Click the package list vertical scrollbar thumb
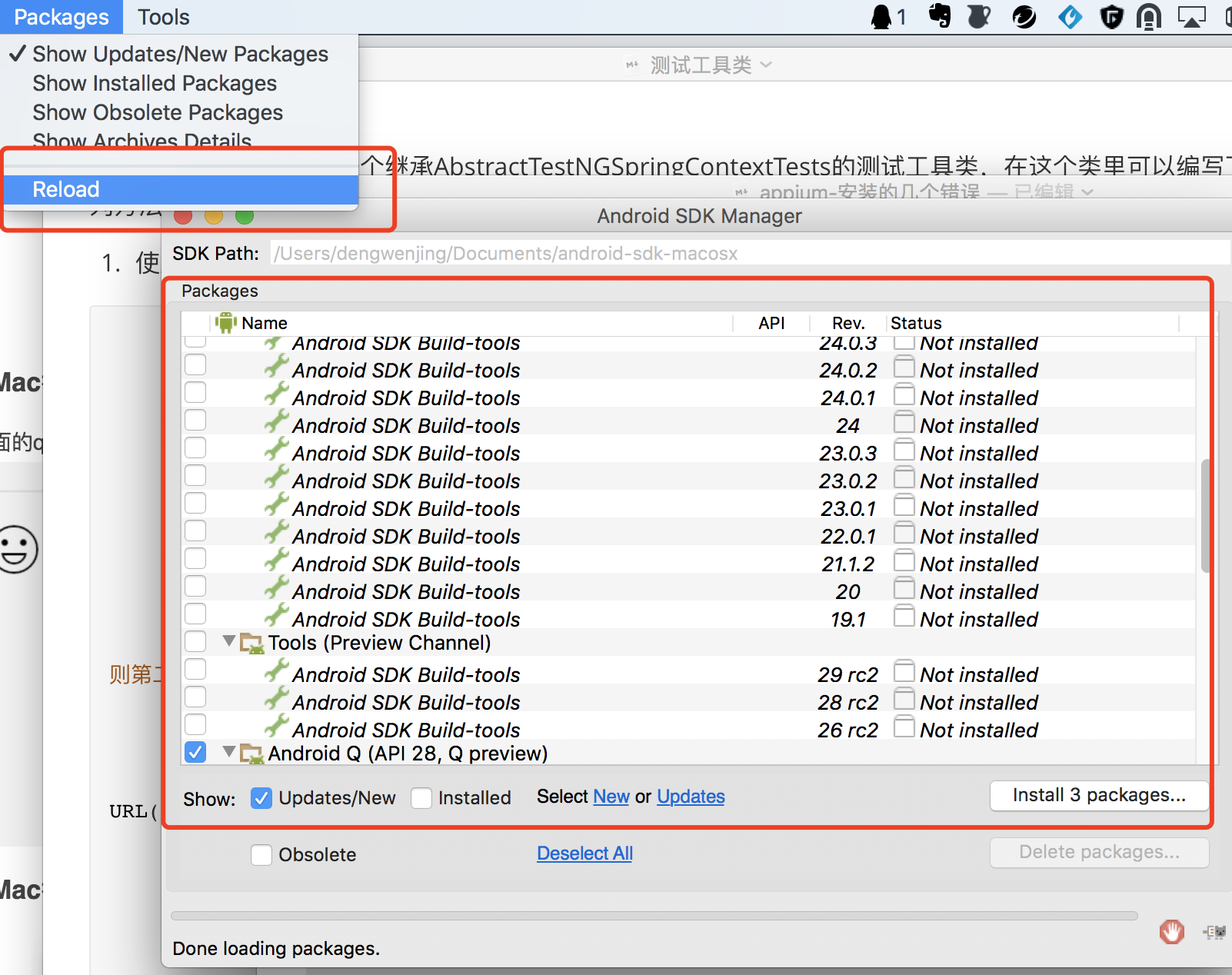 click(x=1206, y=516)
